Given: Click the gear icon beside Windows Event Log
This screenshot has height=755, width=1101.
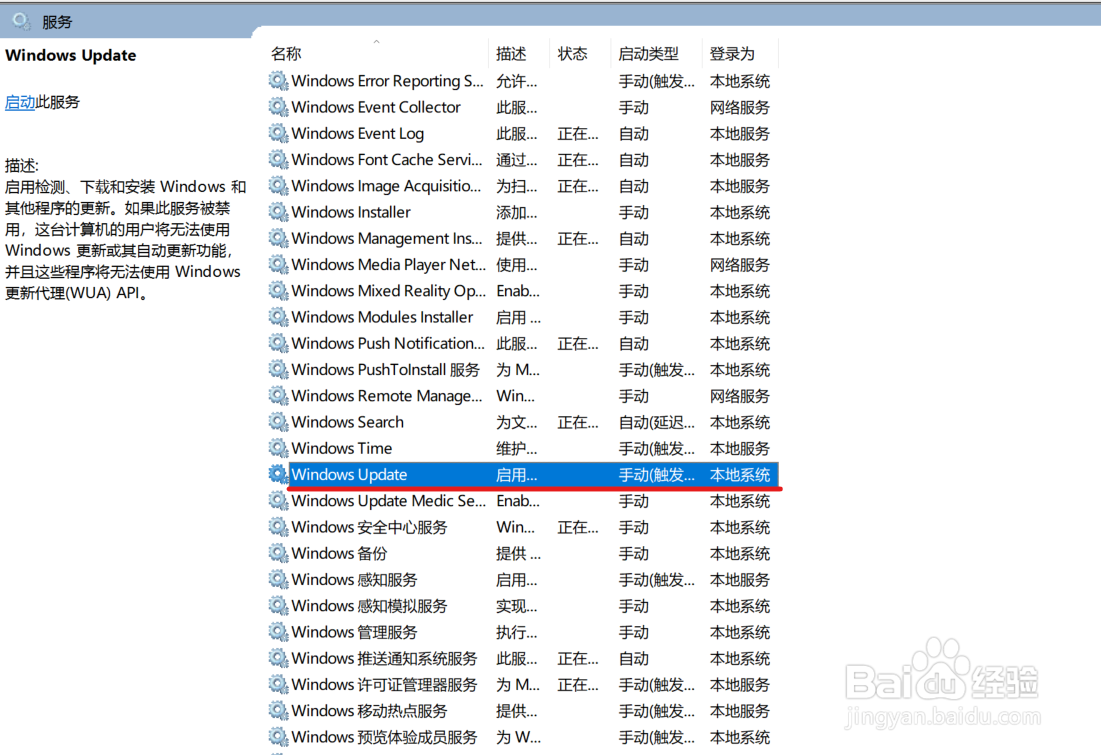Looking at the screenshot, I should point(278,133).
